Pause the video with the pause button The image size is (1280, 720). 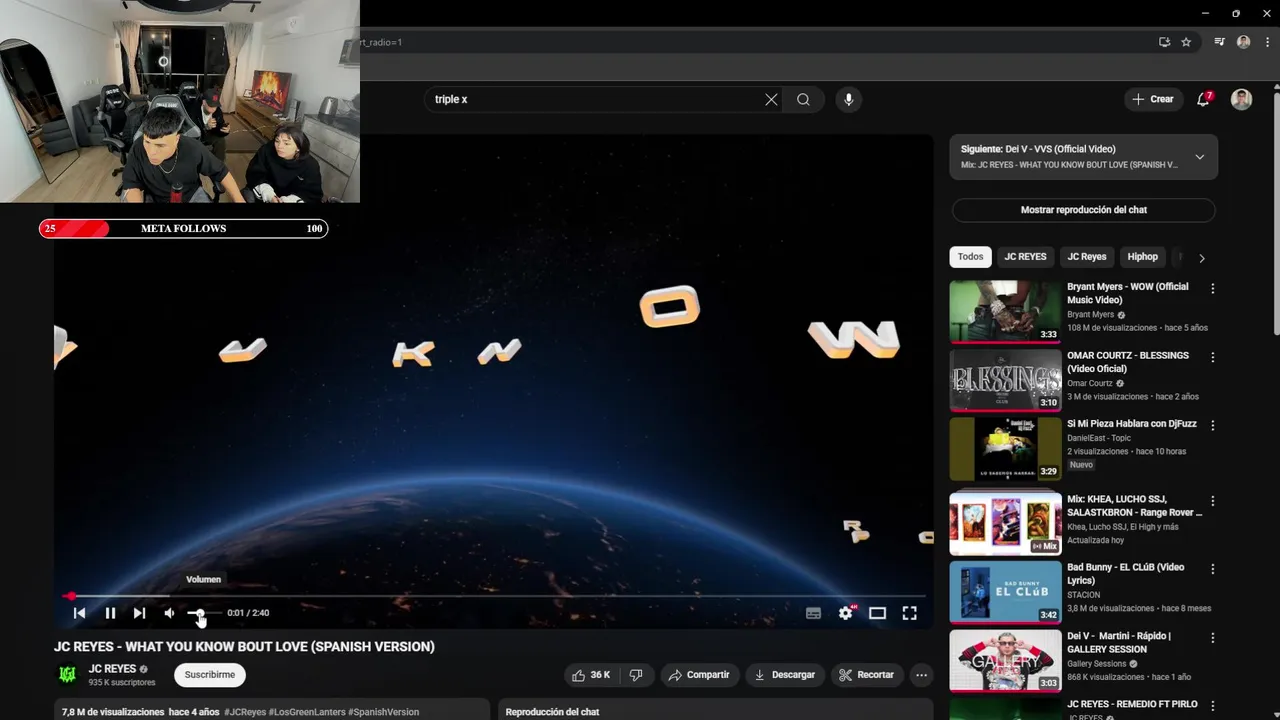(110, 613)
